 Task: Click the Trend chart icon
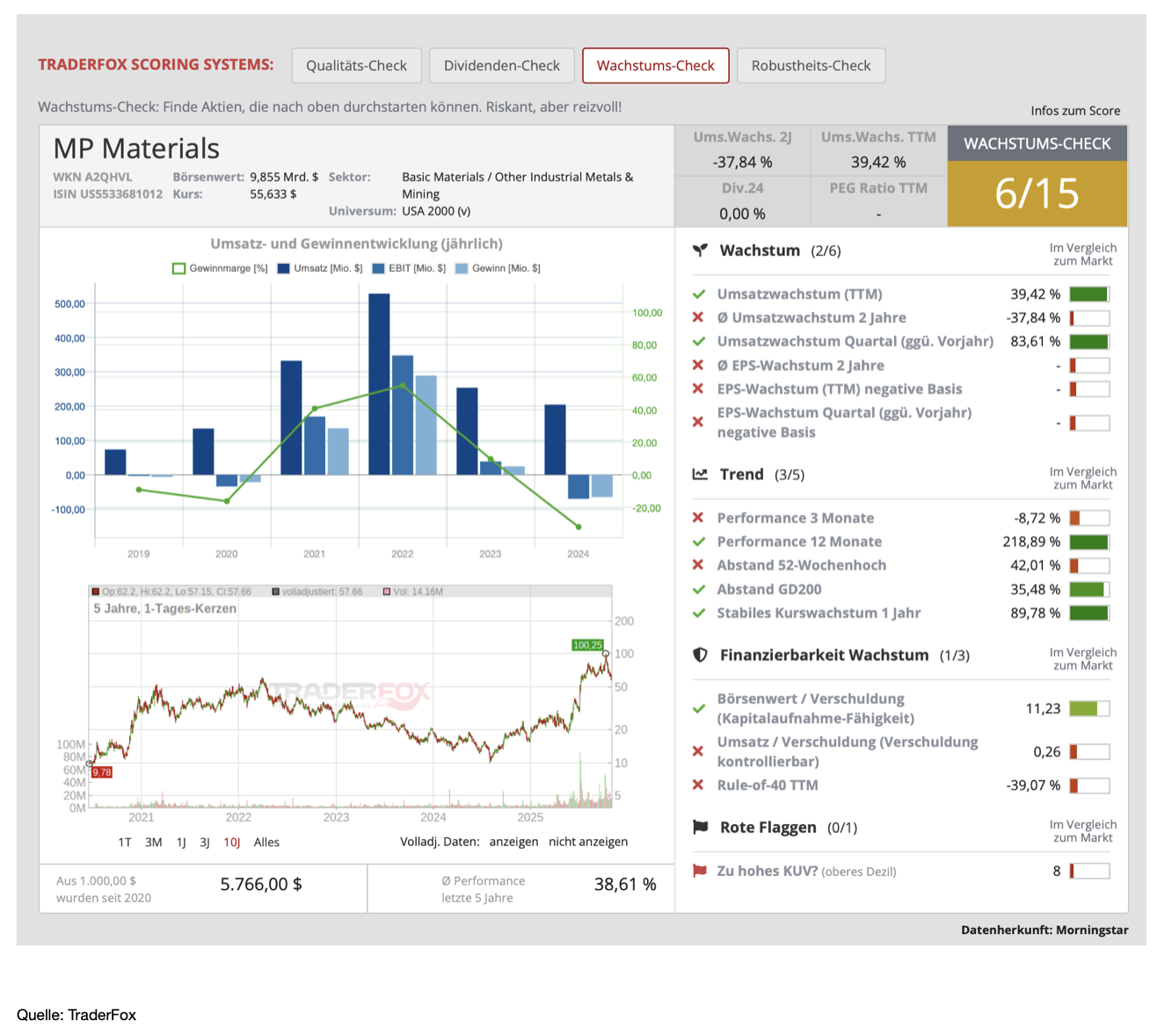point(700,475)
